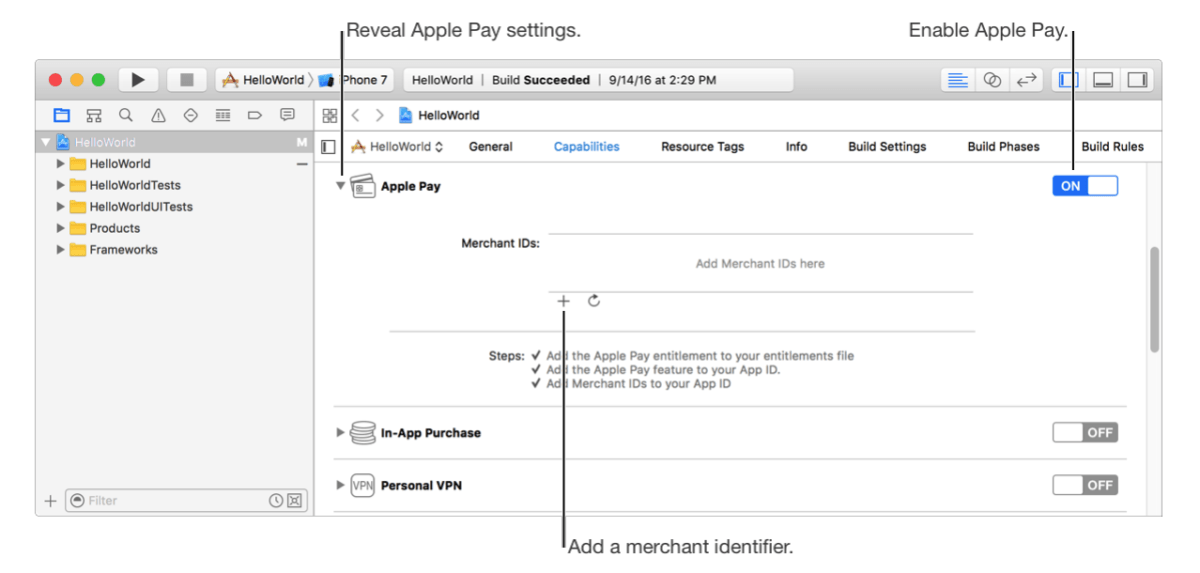Viewport: 1200px width, 573px height.
Task: Switch to the Build Settings tab
Action: (x=887, y=147)
